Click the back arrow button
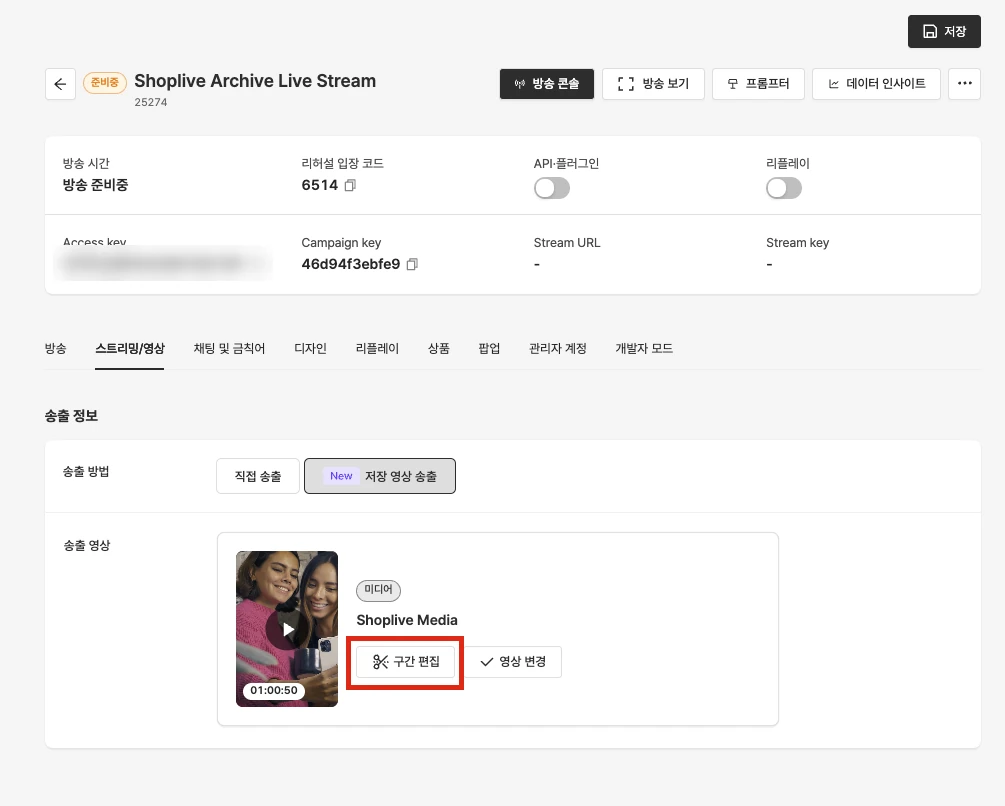 pos(60,84)
